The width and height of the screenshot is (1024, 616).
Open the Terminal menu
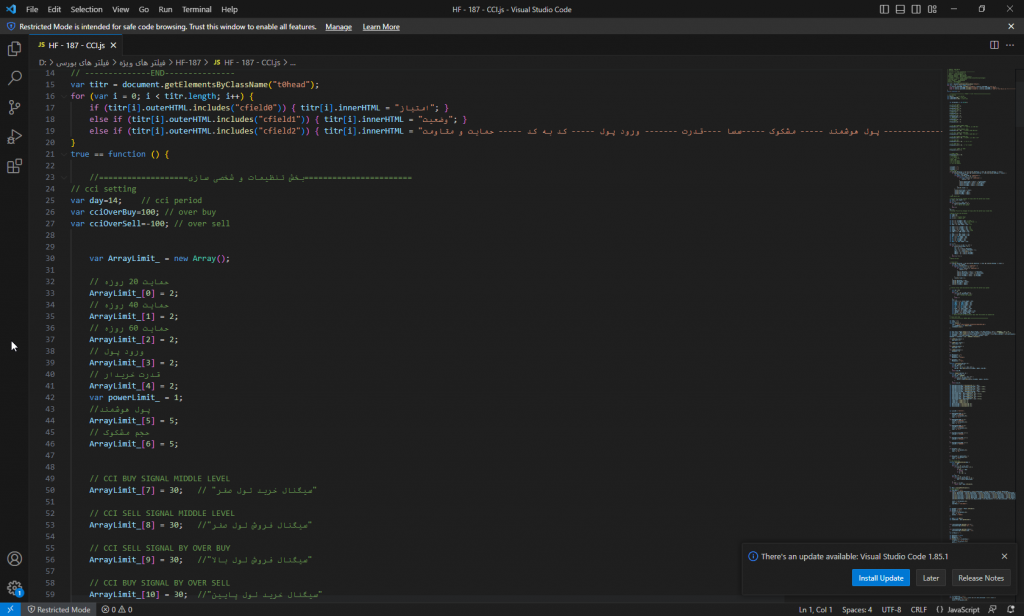click(x=196, y=9)
